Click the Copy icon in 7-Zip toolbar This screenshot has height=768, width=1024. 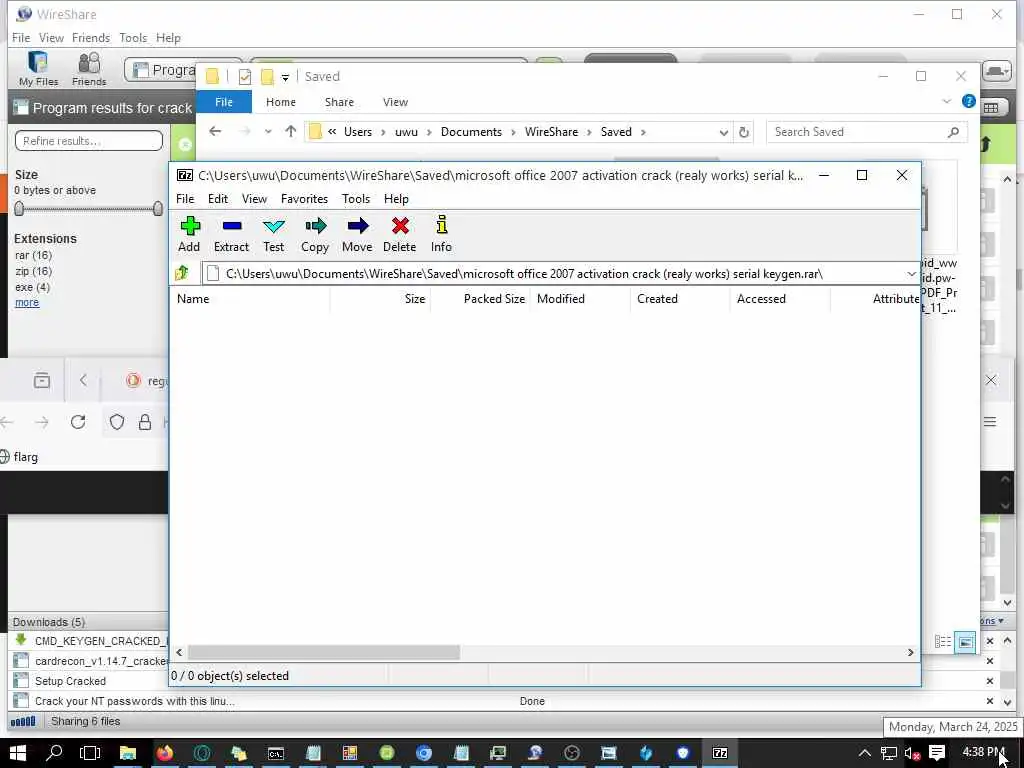coord(315,226)
